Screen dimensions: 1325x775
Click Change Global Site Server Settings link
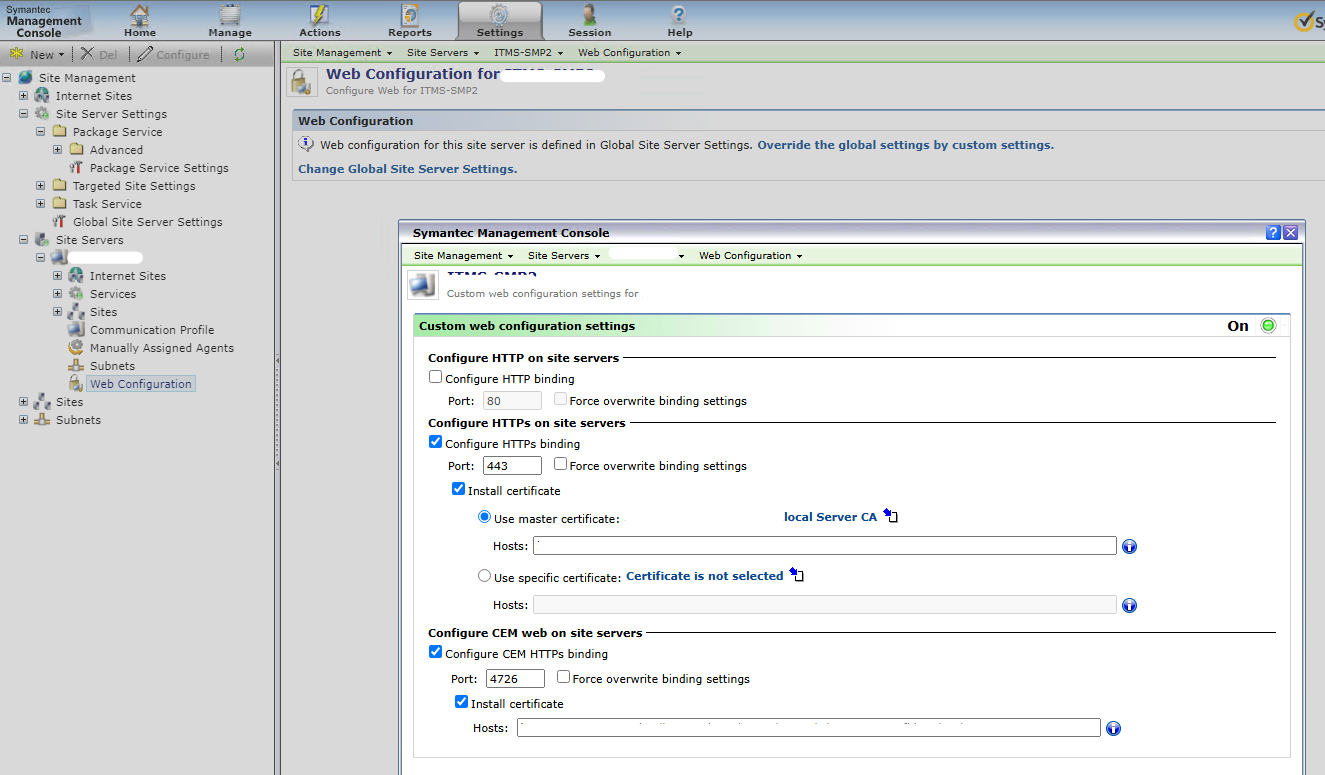tap(407, 169)
